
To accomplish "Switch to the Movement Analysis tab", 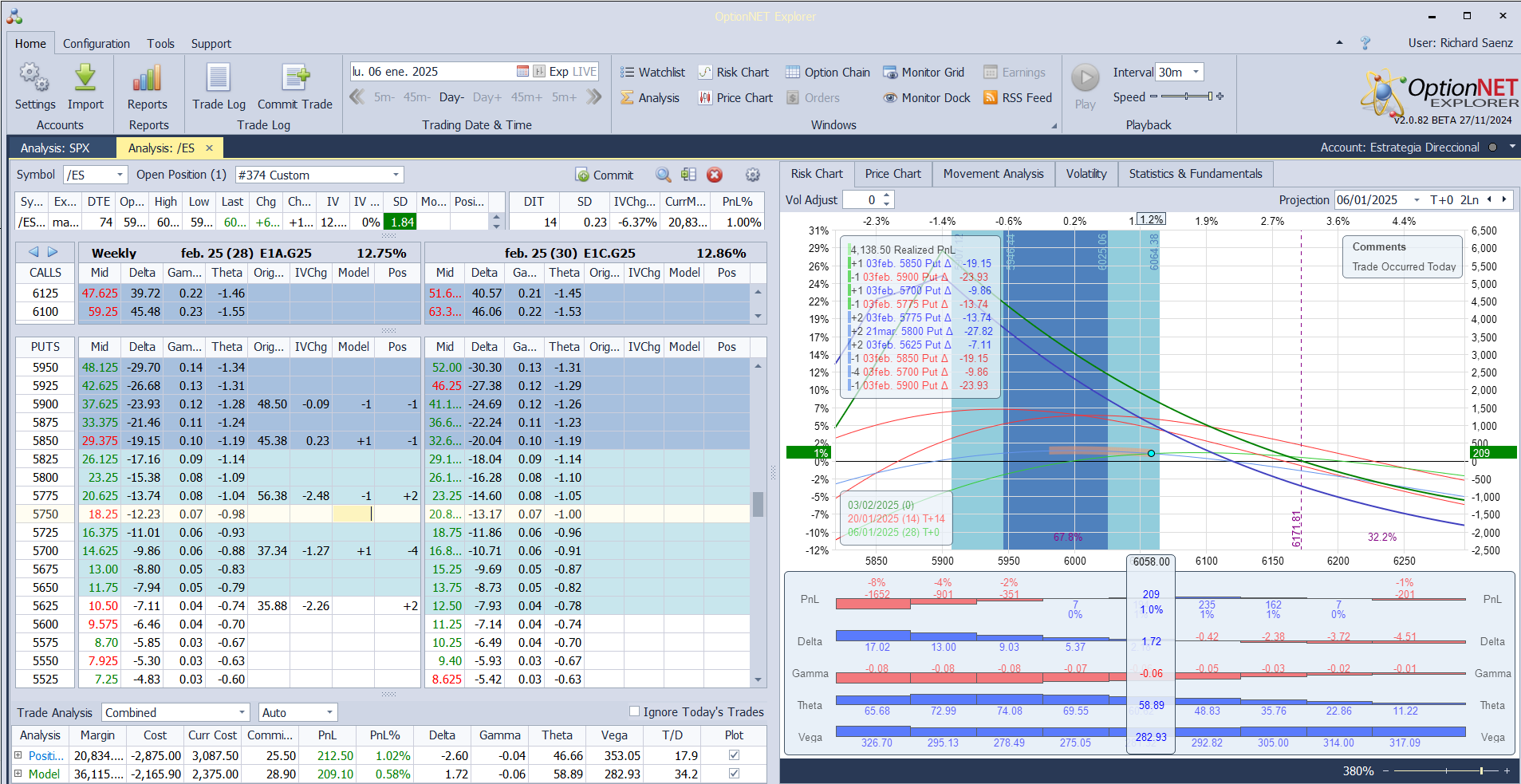I will point(994,174).
